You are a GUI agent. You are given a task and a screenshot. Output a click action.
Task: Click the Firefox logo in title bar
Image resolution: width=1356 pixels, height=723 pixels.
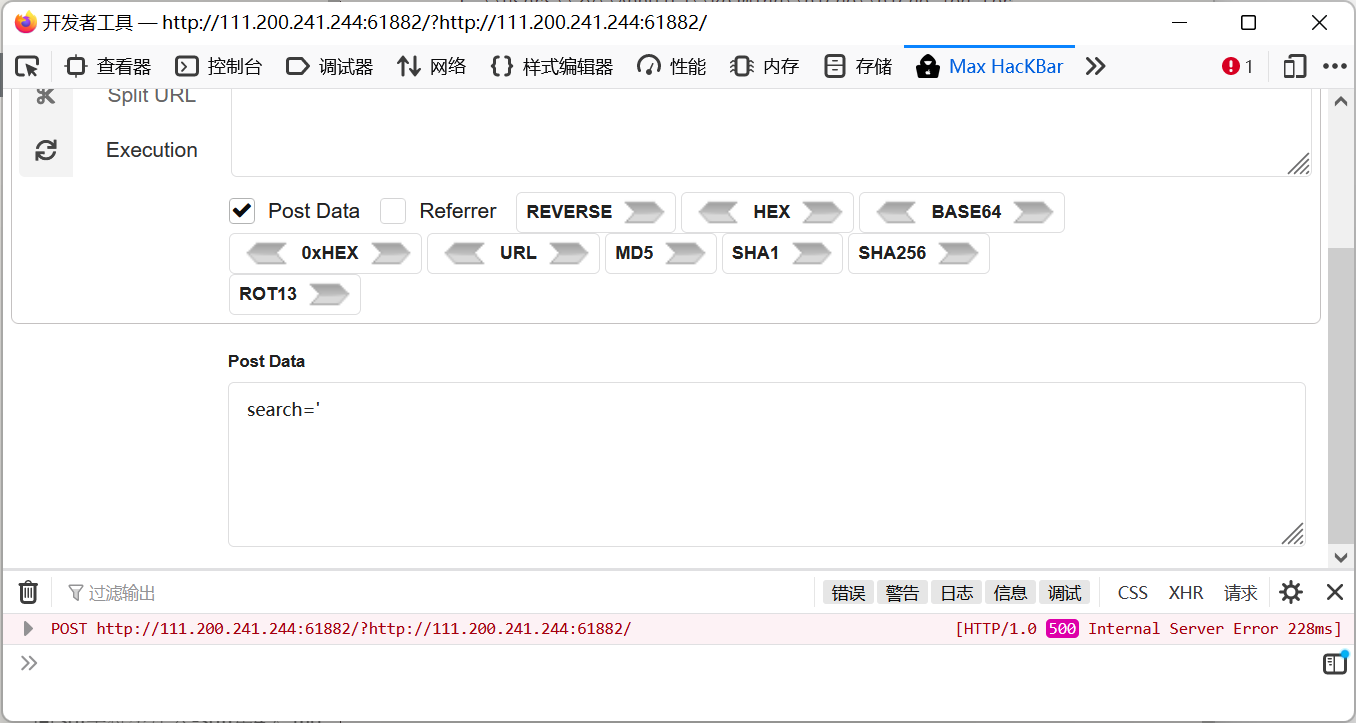[x=25, y=22]
